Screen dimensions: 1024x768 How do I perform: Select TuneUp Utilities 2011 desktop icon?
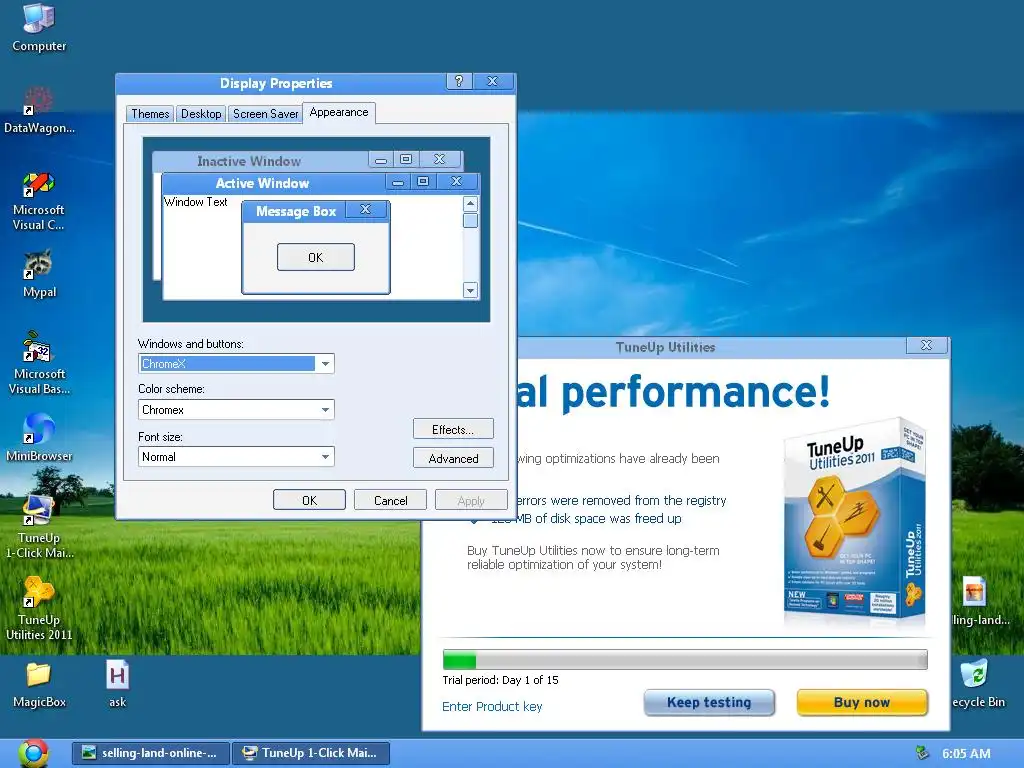click(x=39, y=608)
